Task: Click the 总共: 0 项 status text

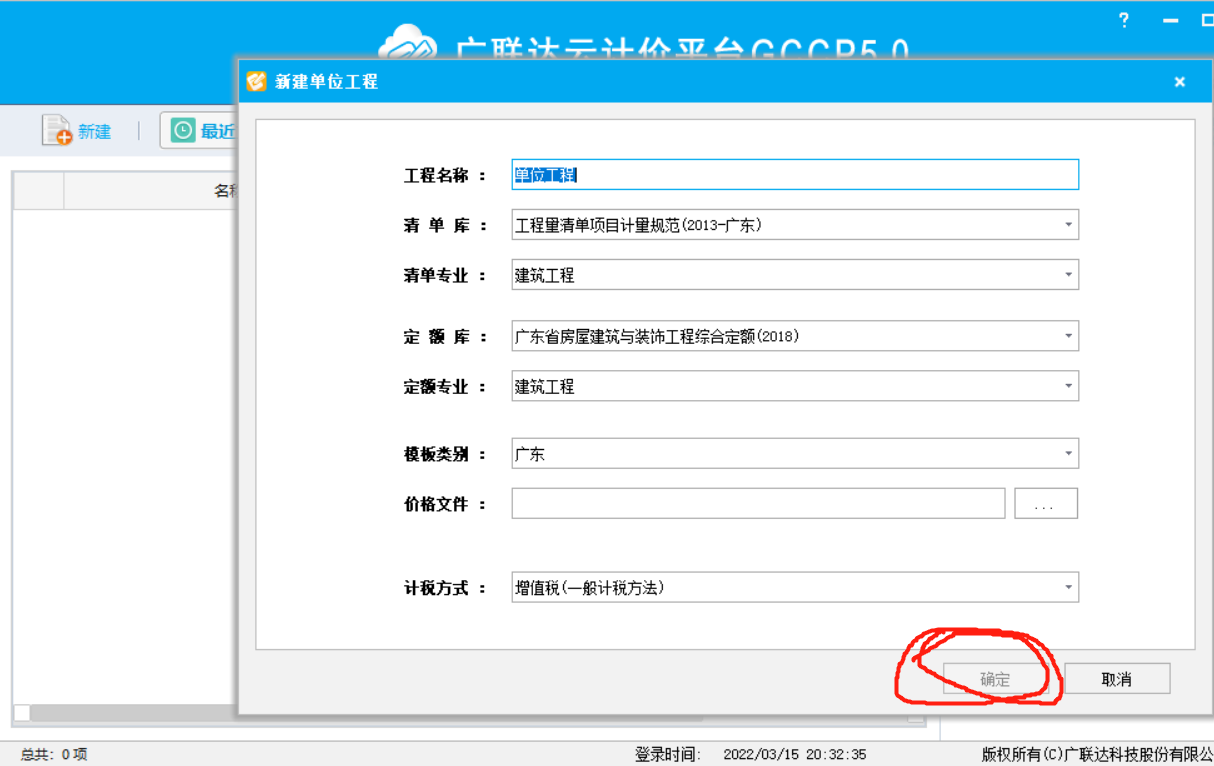Action: click(54, 755)
